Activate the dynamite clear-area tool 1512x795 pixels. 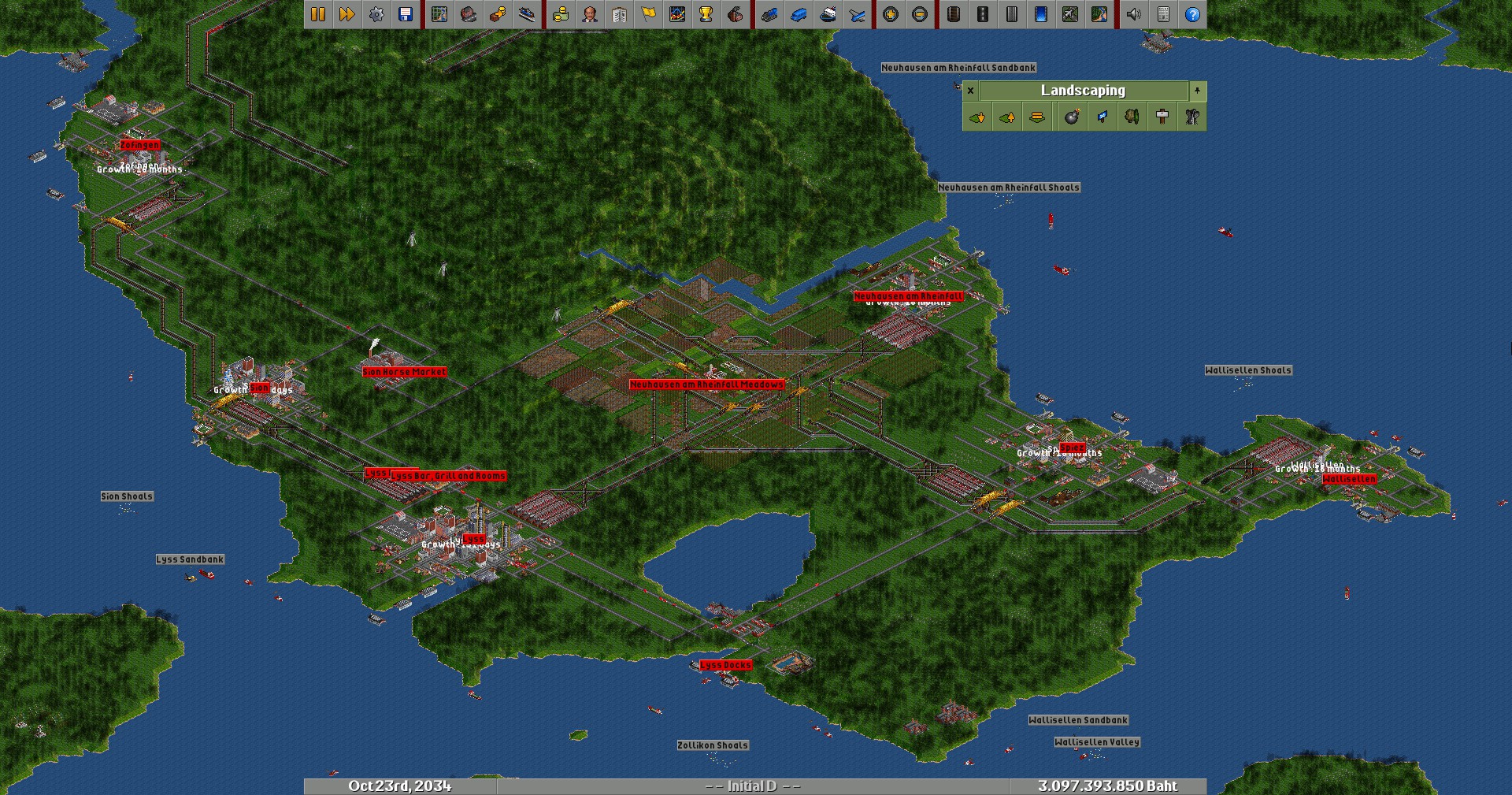point(1071,117)
